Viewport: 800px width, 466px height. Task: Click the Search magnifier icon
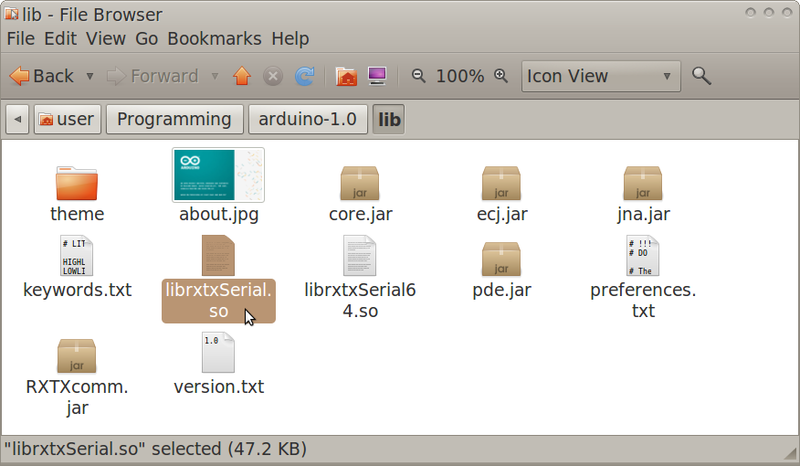click(x=701, y=76)
